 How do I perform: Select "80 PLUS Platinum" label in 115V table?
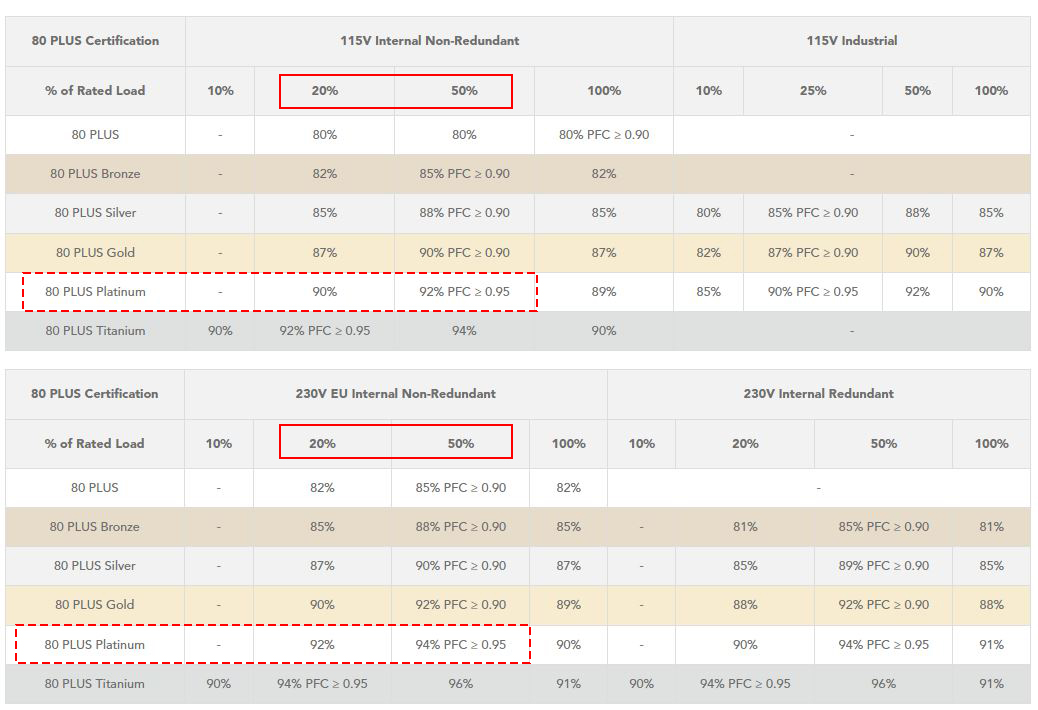(95, 292)
